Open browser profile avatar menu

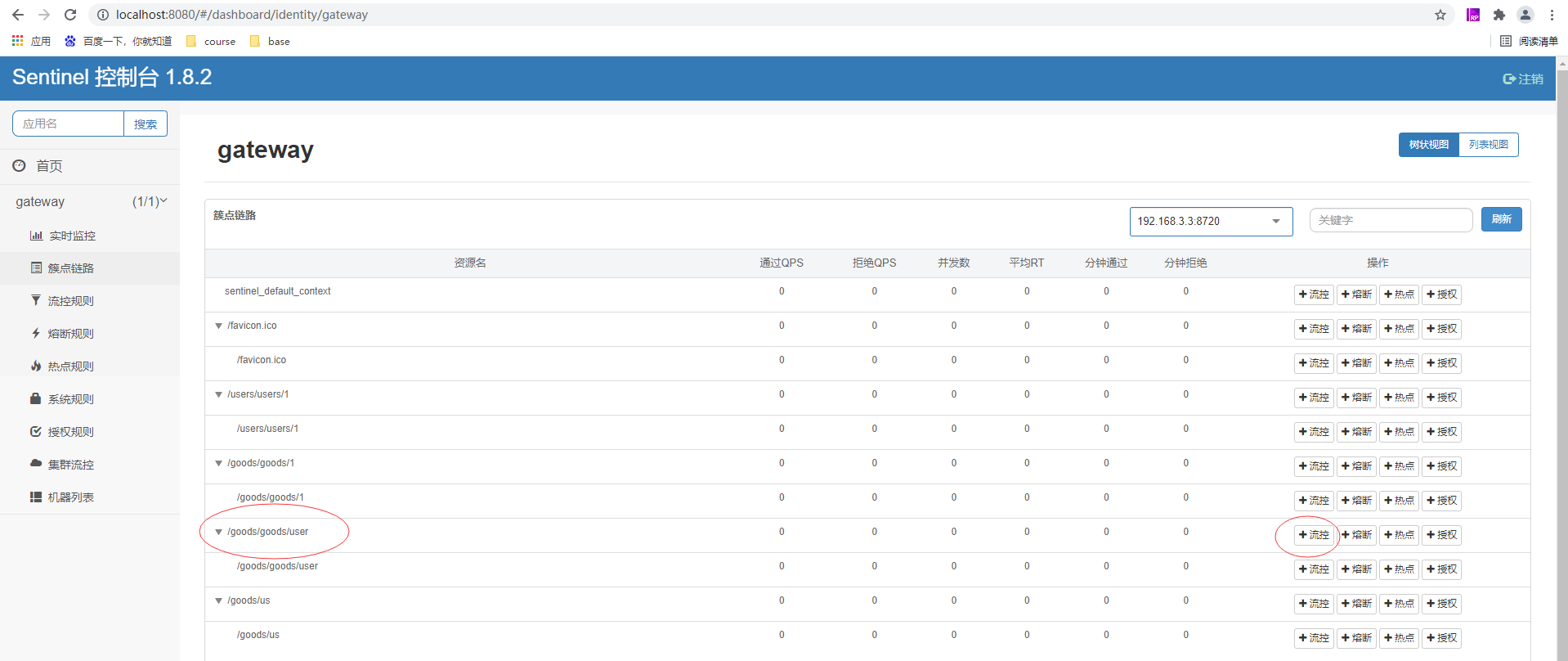pos(1525,15)
